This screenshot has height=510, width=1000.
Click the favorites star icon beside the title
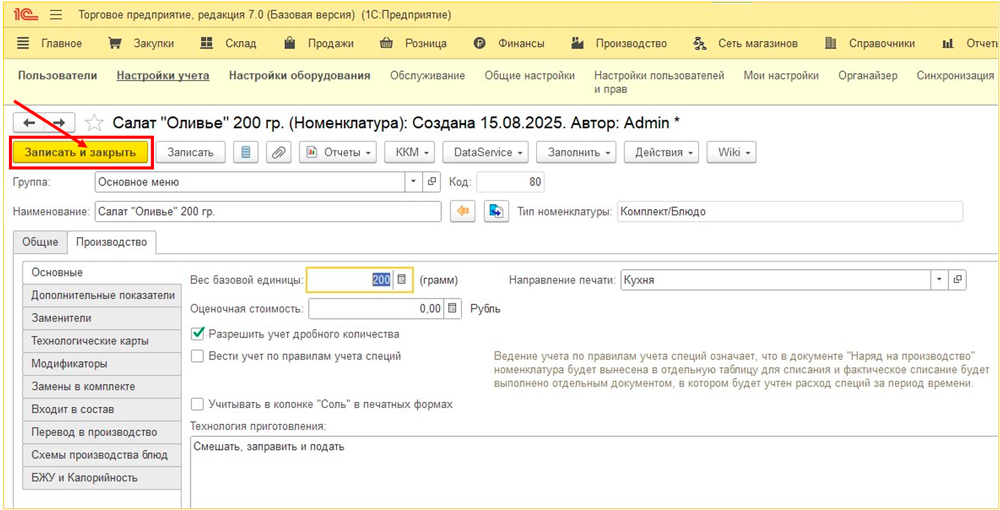[94, 123]
